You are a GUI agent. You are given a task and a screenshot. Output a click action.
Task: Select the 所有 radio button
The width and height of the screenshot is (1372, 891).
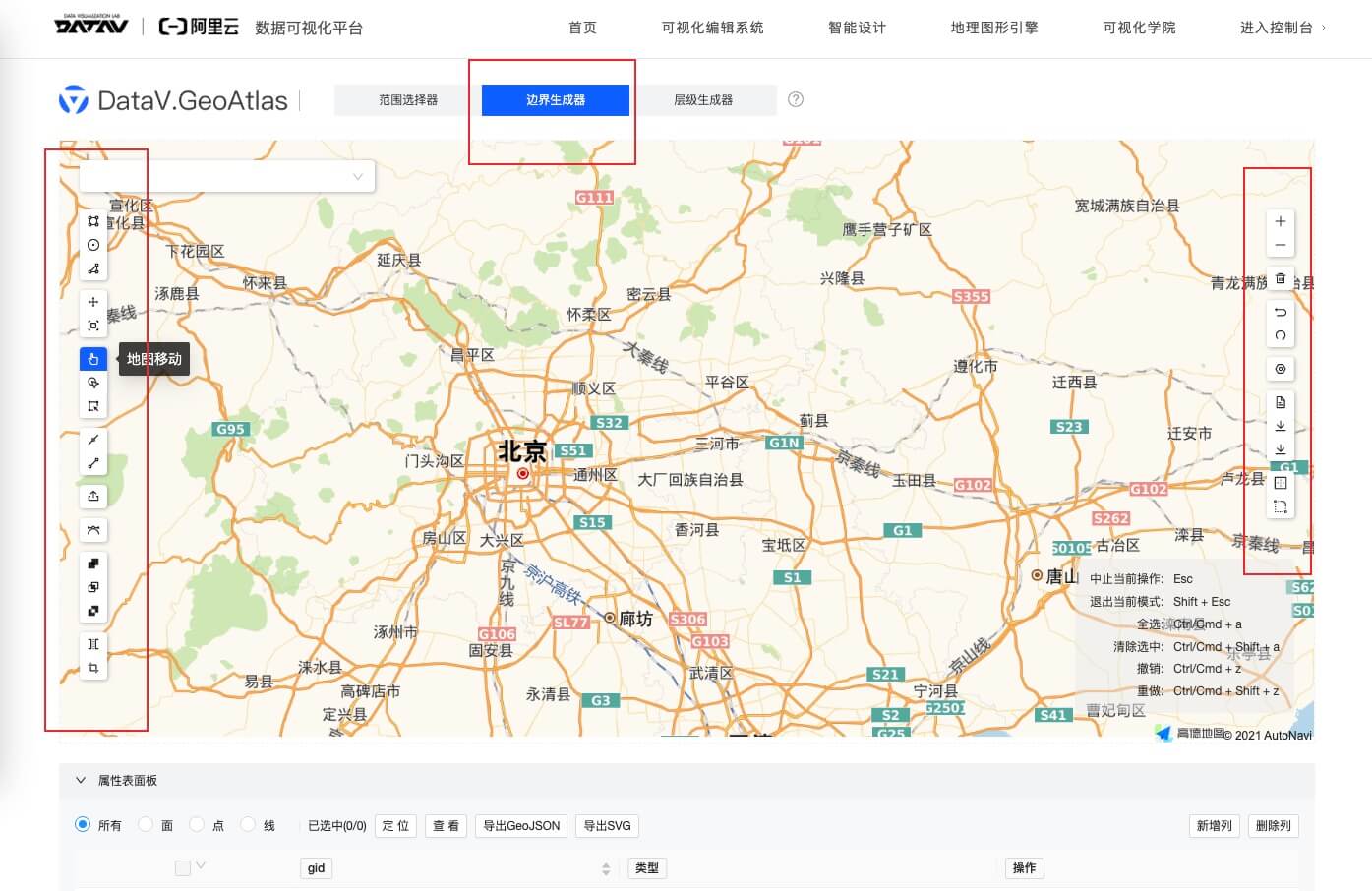tap(83, 824)
